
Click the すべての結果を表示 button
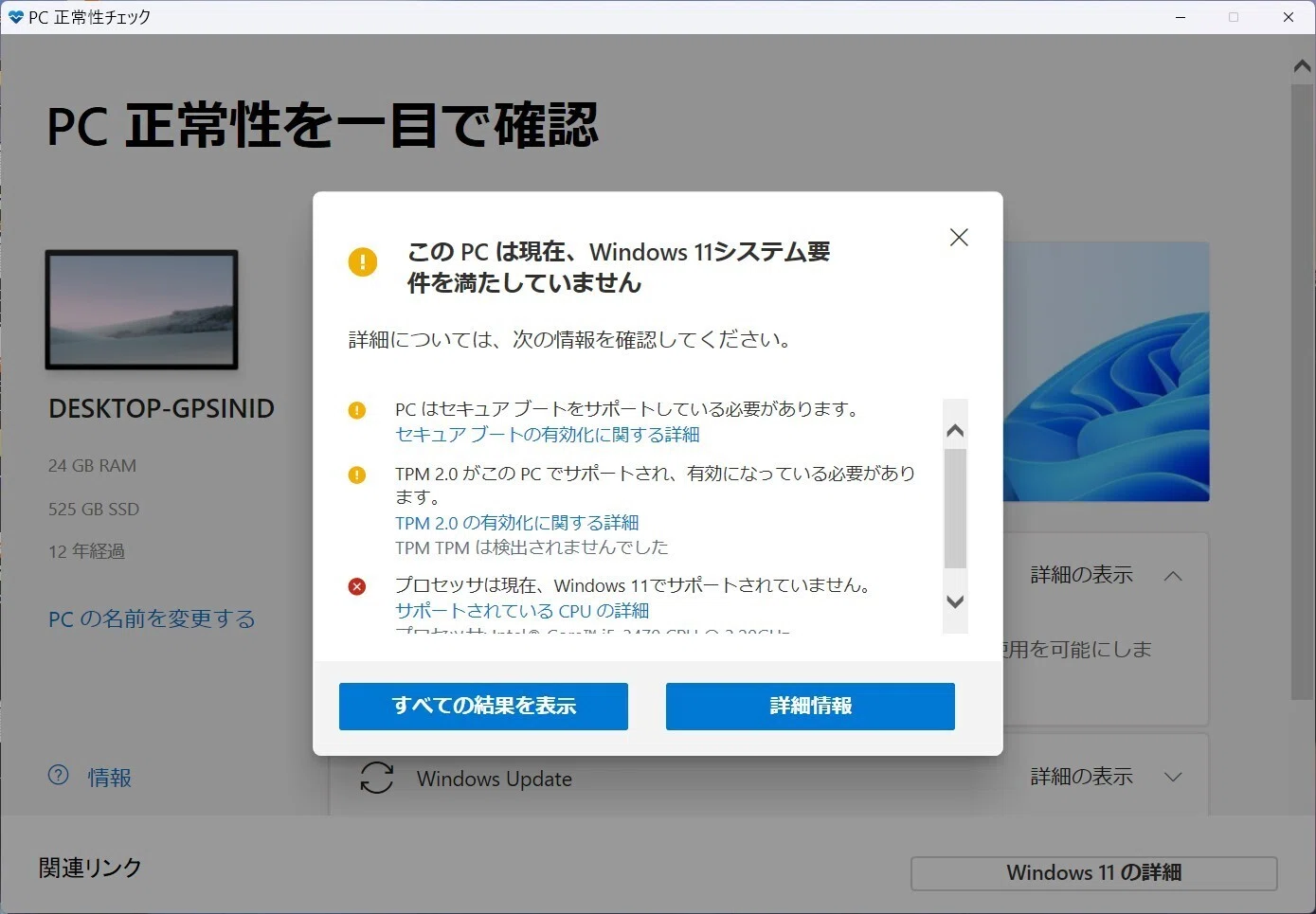pos(483,707)
